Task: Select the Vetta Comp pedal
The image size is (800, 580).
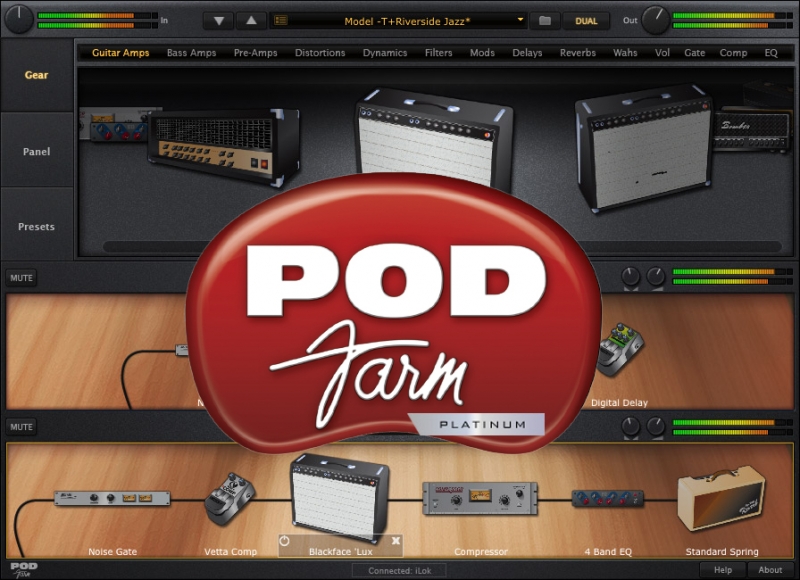Action: click(229, 499)
